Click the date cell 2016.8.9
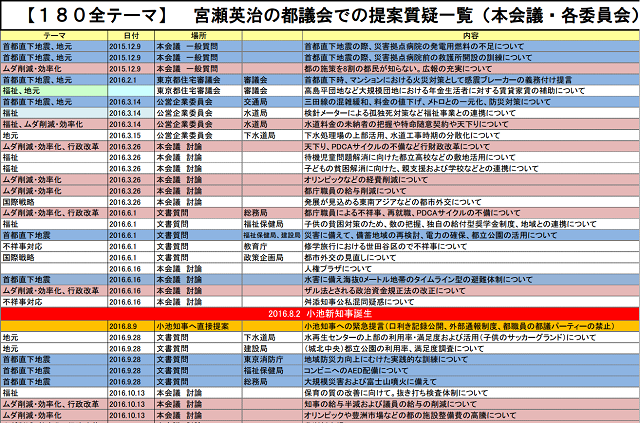Viewport: 640px width, 423px height. [131, 326]
